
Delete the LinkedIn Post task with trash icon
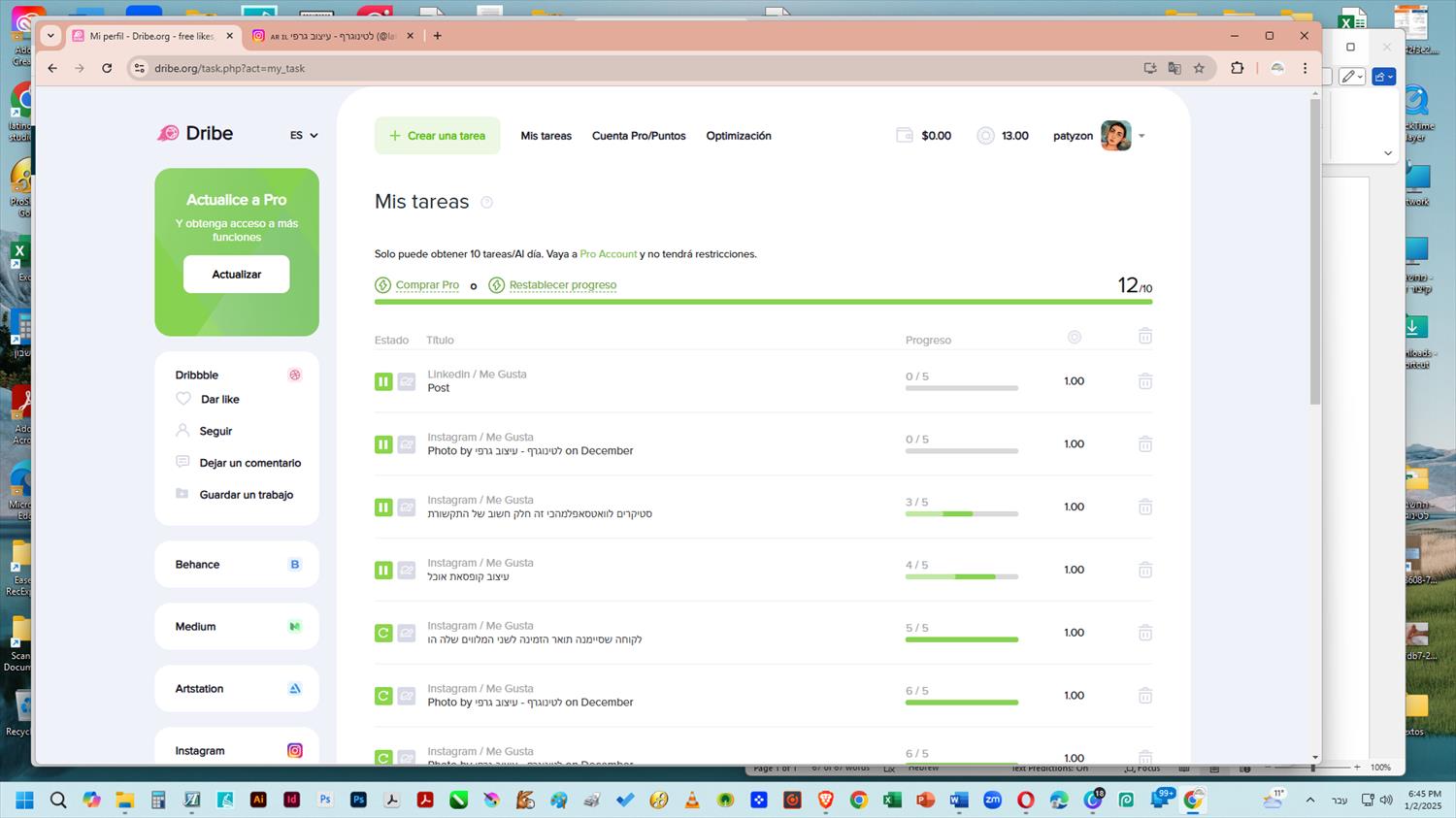tap(1145, 381)
